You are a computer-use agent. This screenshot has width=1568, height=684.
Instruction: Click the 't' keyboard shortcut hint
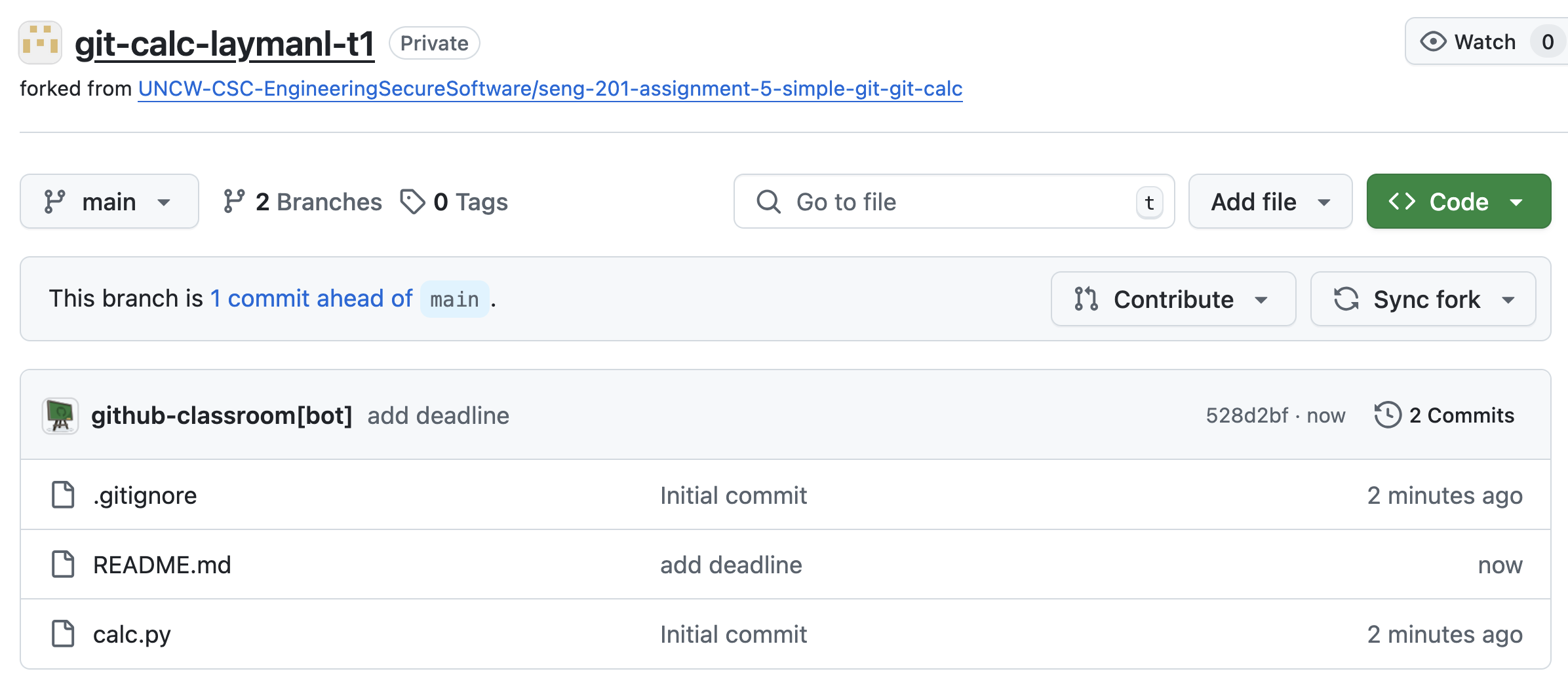pos(1149,202)
